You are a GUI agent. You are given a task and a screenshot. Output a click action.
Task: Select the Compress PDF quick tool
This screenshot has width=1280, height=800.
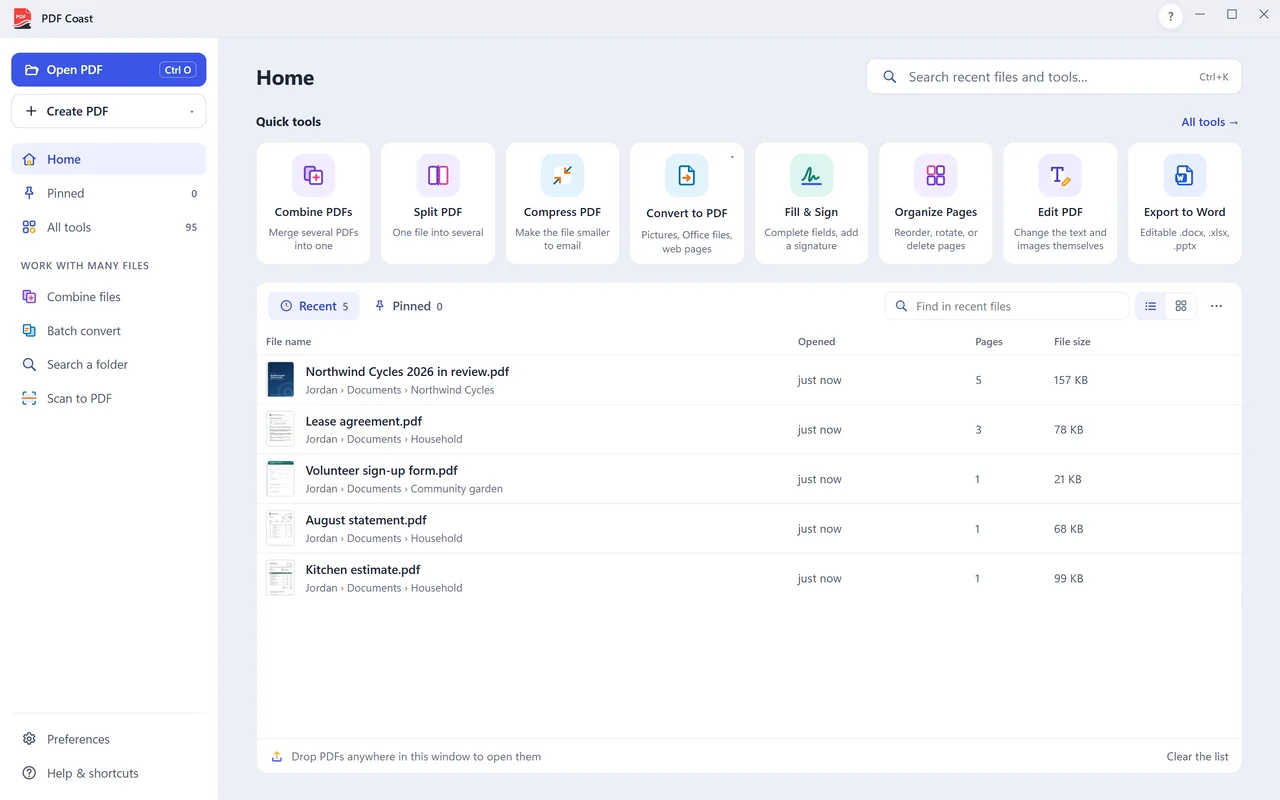click(562, 203)
